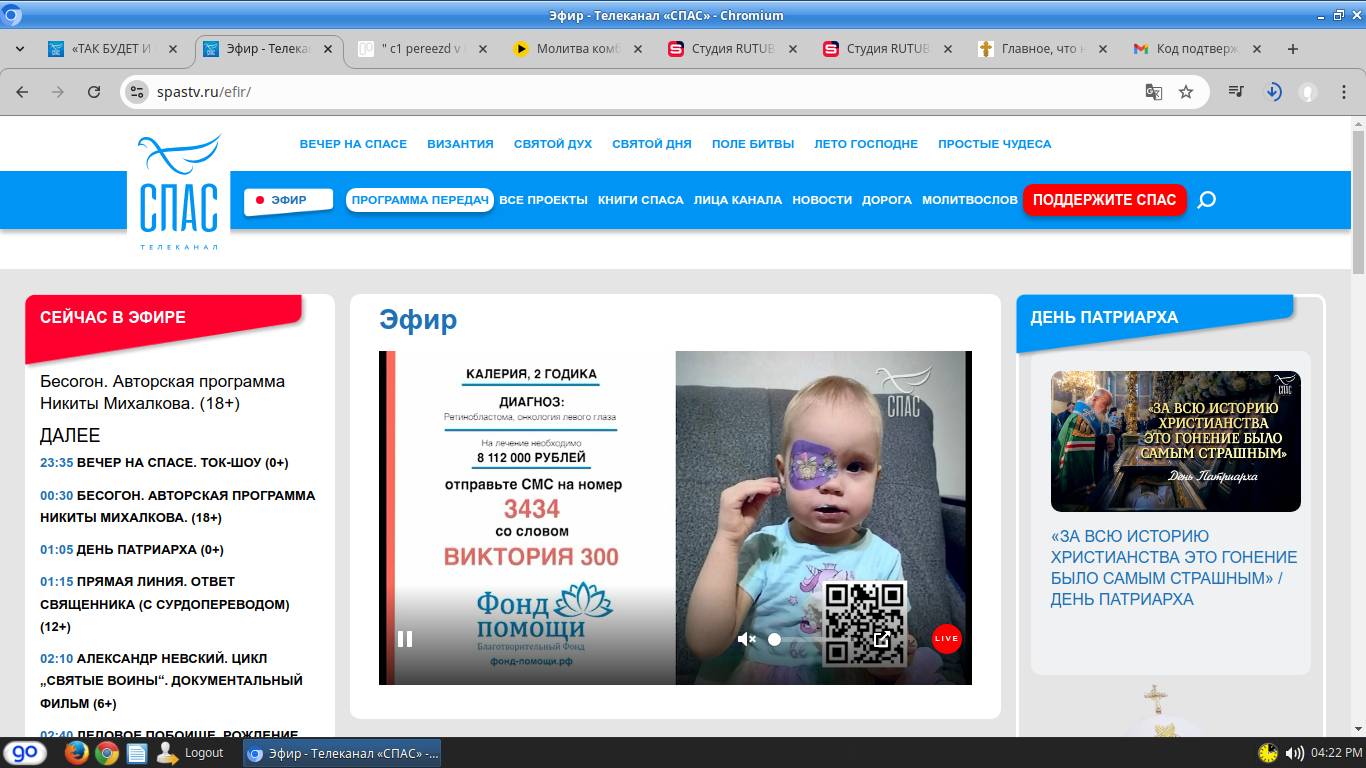This screenshot has height=768, width=1366.
Task: Open the taskbar document icon
Action: [137, 753]
